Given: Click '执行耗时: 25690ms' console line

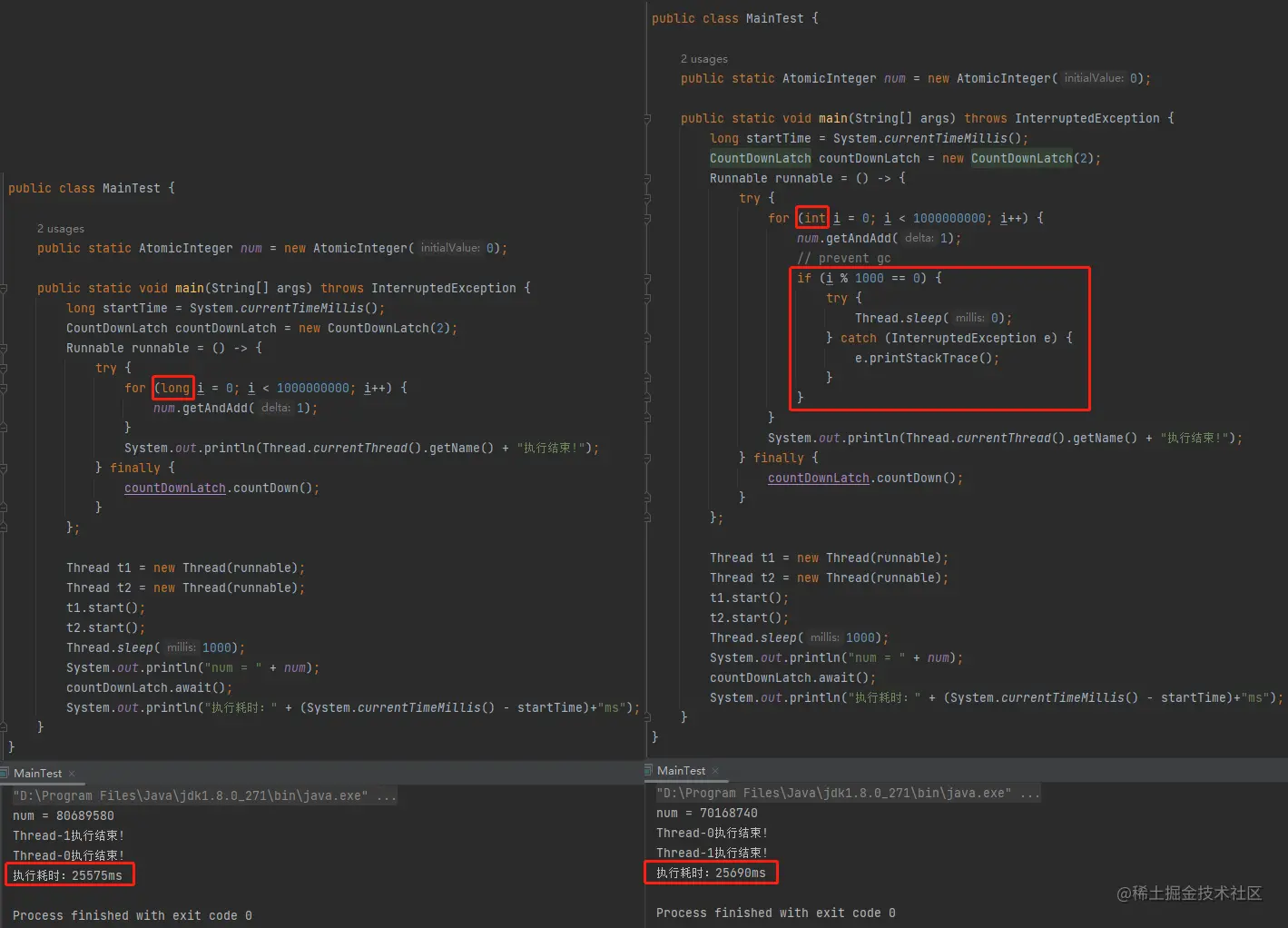Looking at the screenshot, I should pyautogui.click(x=712, y=873).
